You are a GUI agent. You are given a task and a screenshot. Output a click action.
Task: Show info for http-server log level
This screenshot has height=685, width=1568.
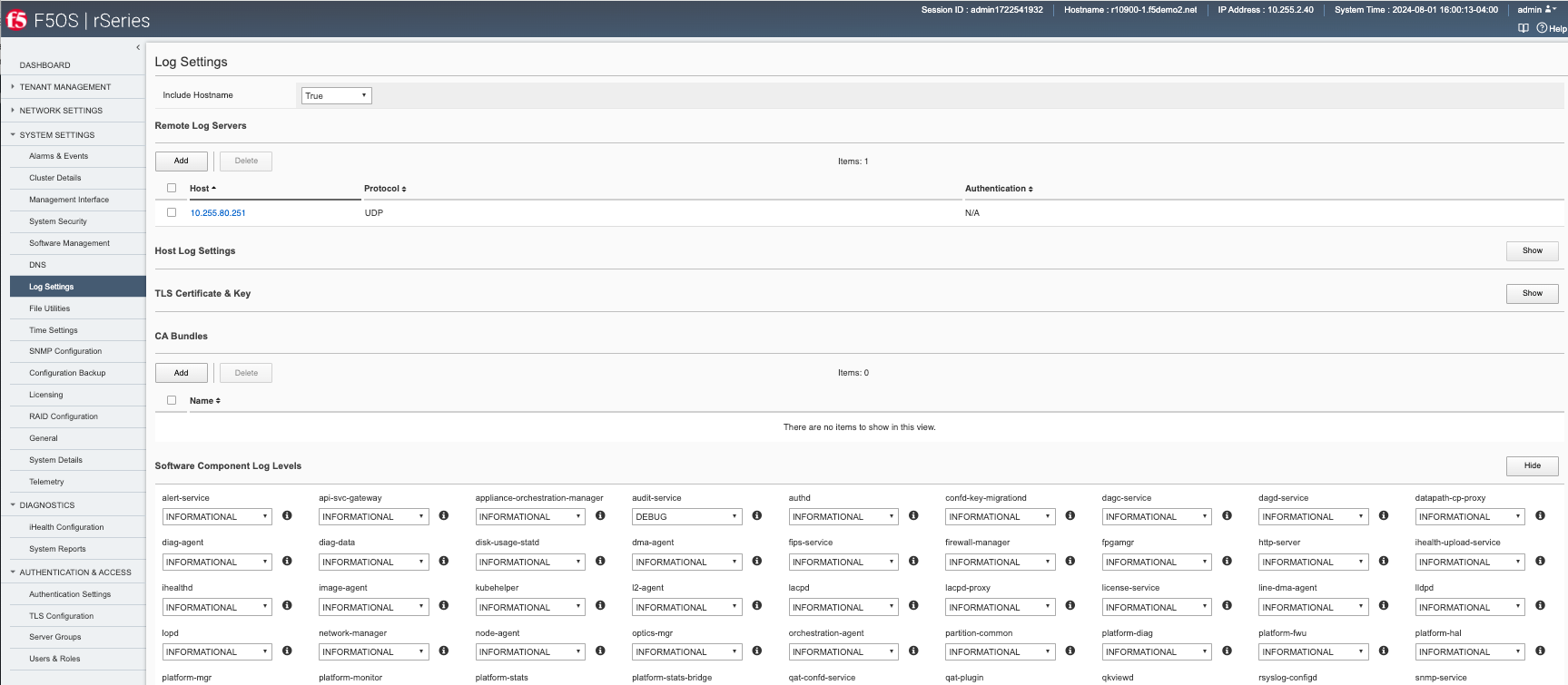click(x=1384, y=561)
